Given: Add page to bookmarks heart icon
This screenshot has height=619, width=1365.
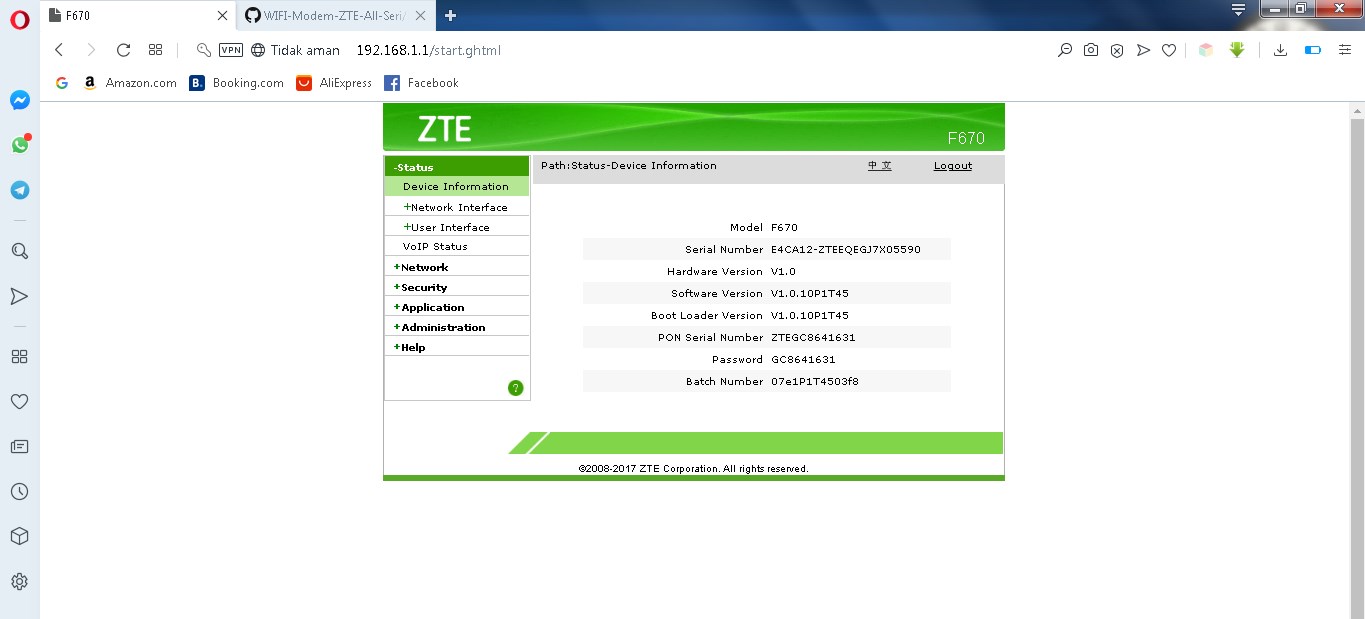Looking at the screenshot, I should [1169, 50].
